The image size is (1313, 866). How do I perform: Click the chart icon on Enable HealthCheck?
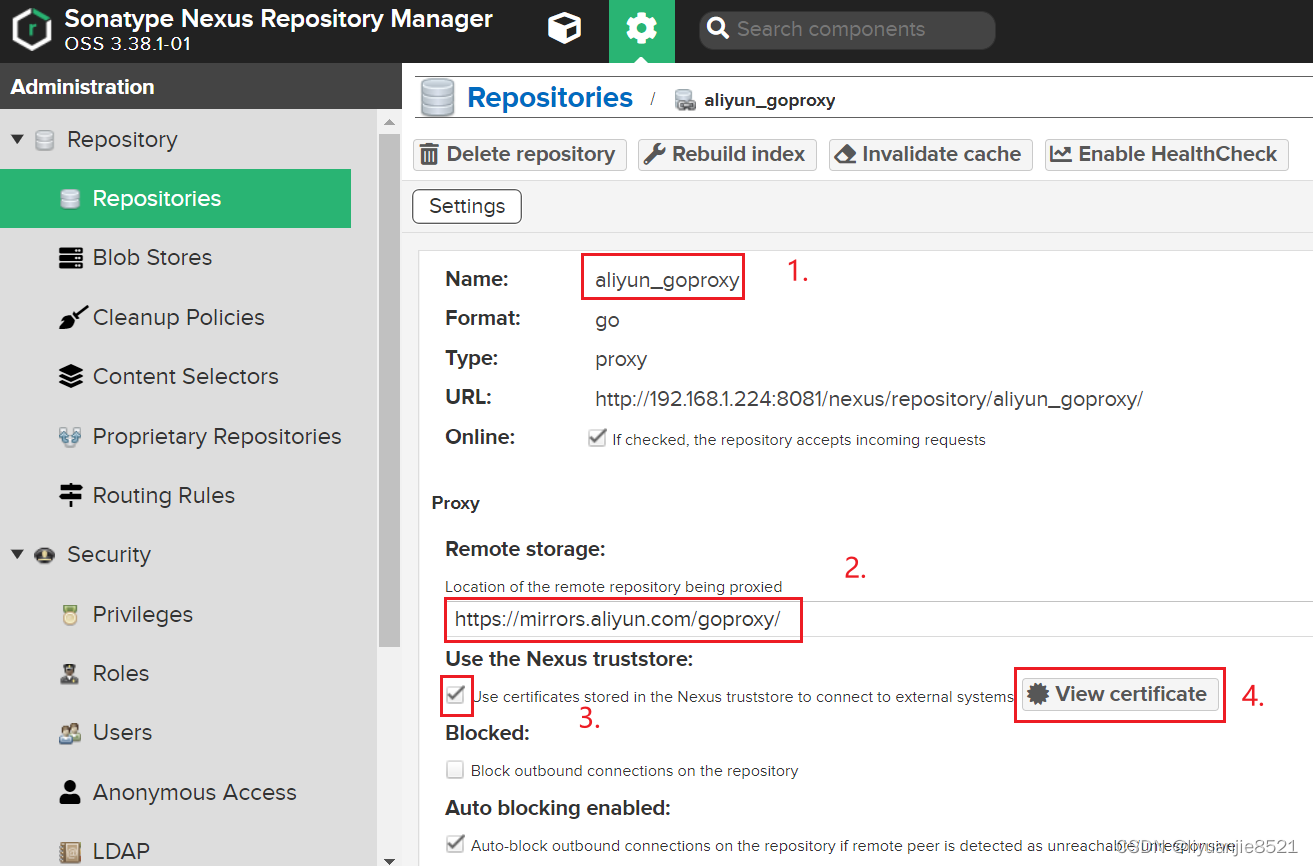click(x=1061, y=154)
